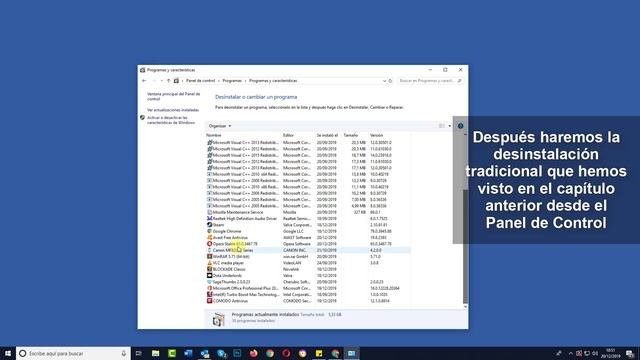Click the microphone icon in taskbar search

click(124, 353)
